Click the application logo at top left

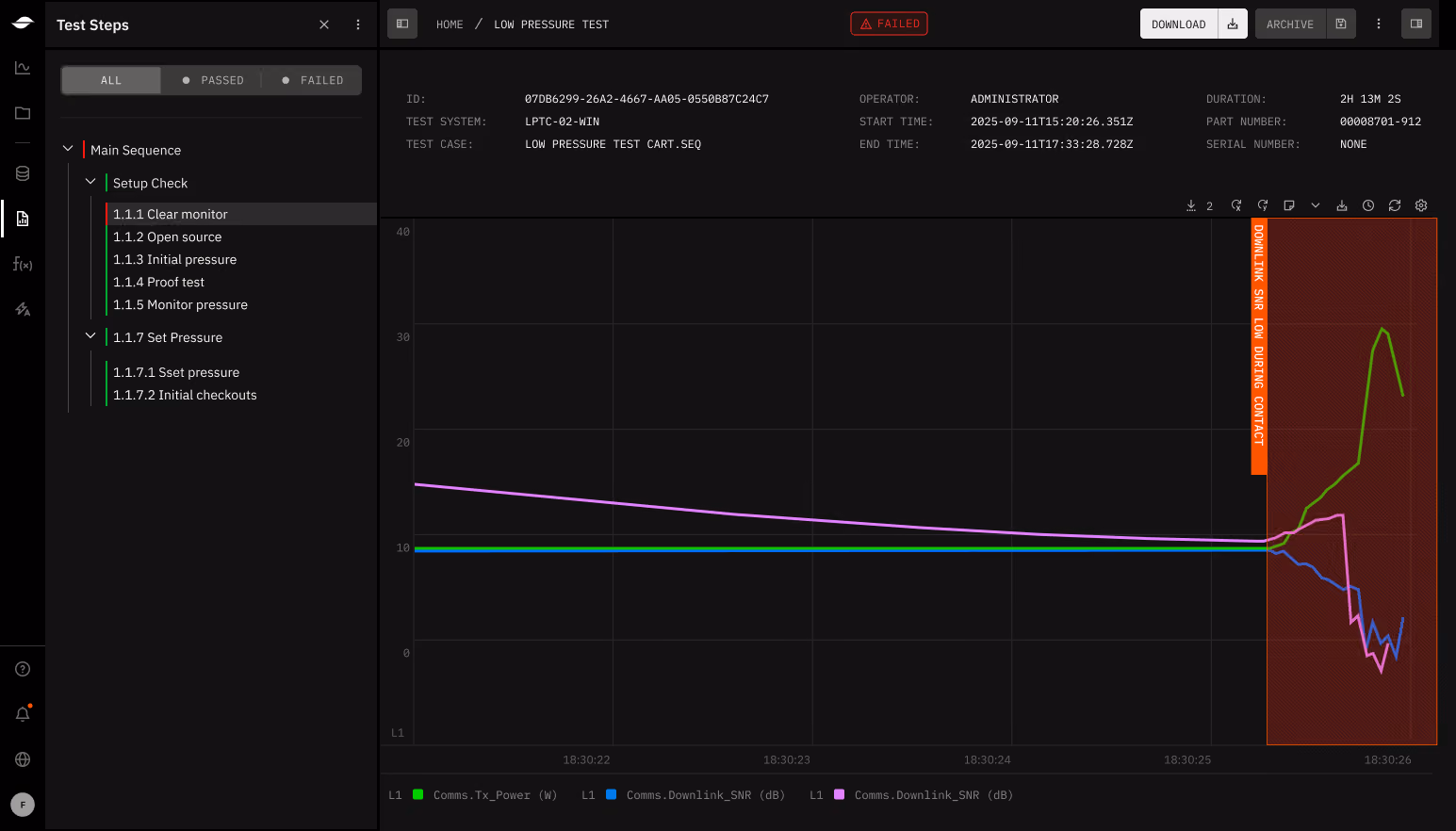click(23, 23)
